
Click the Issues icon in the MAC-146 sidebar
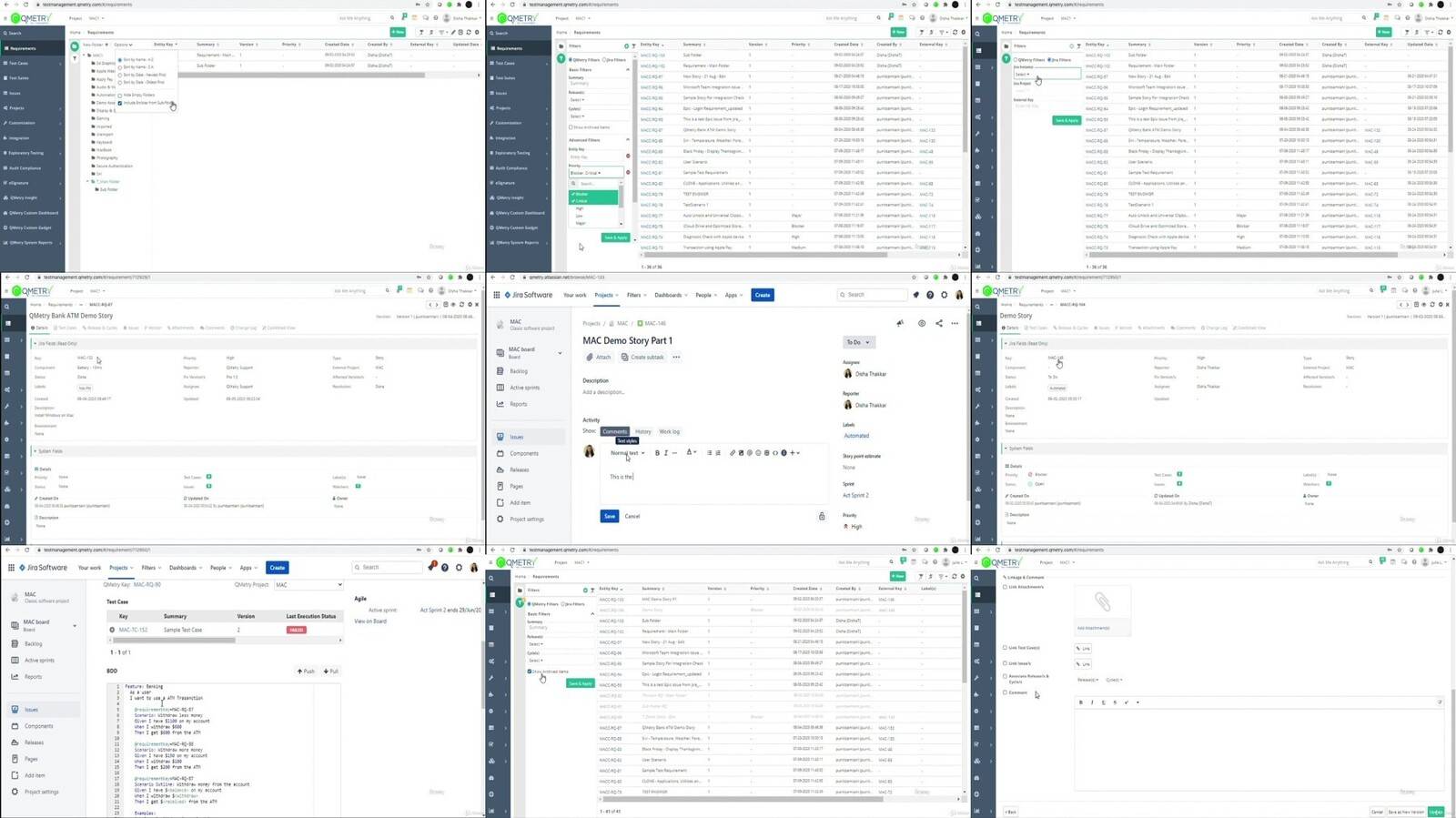click(500, 437)
